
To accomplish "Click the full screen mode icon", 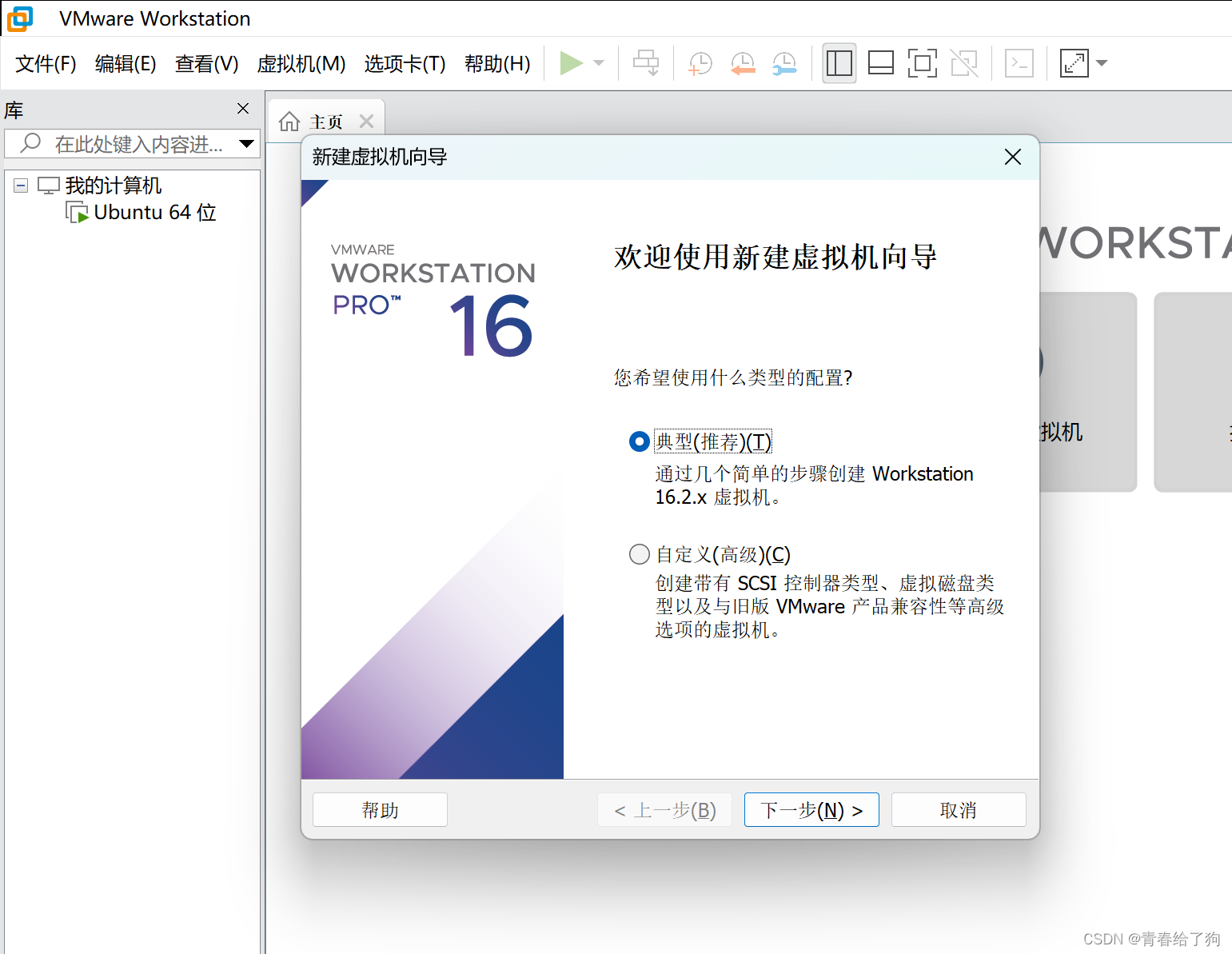I will tap(923, 63).
